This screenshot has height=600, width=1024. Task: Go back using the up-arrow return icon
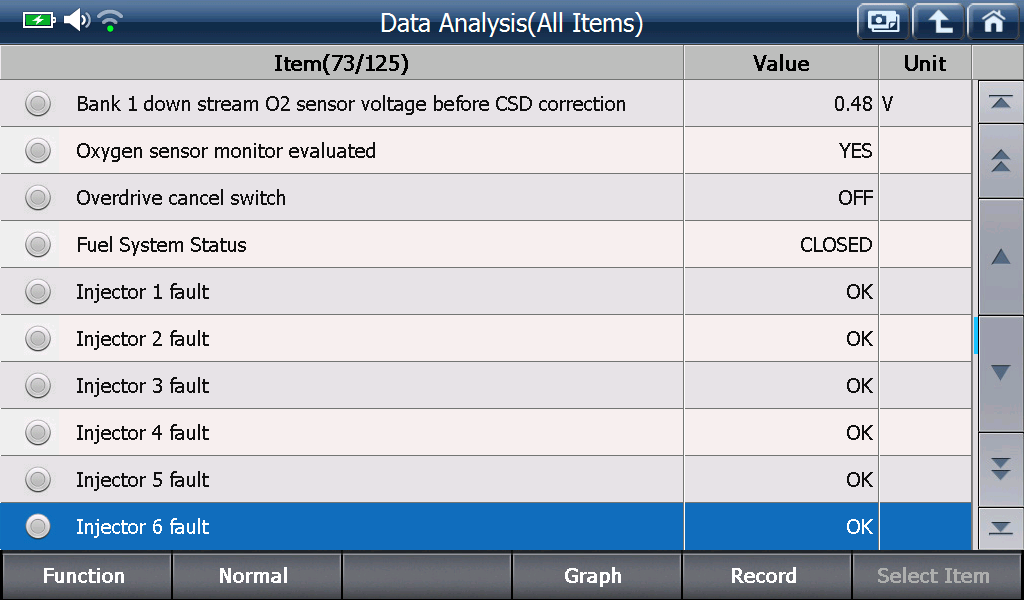938,22
